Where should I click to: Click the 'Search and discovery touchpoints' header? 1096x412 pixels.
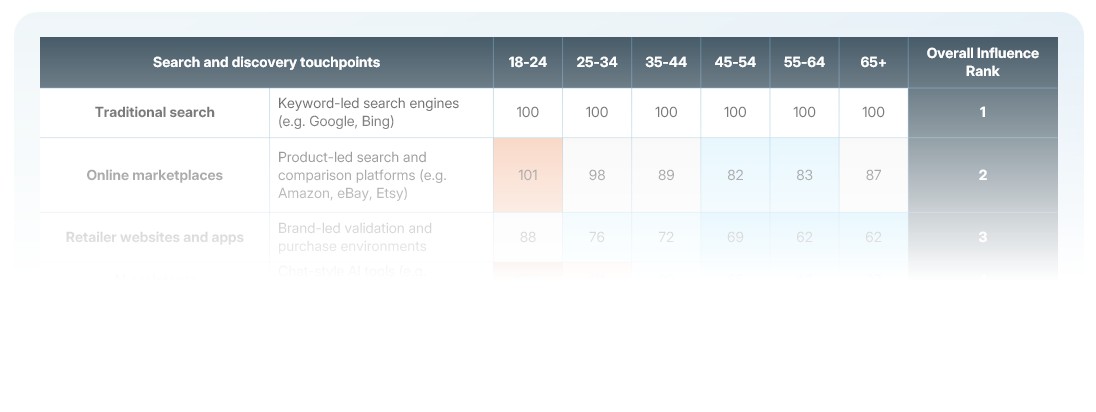coord(266,62)
